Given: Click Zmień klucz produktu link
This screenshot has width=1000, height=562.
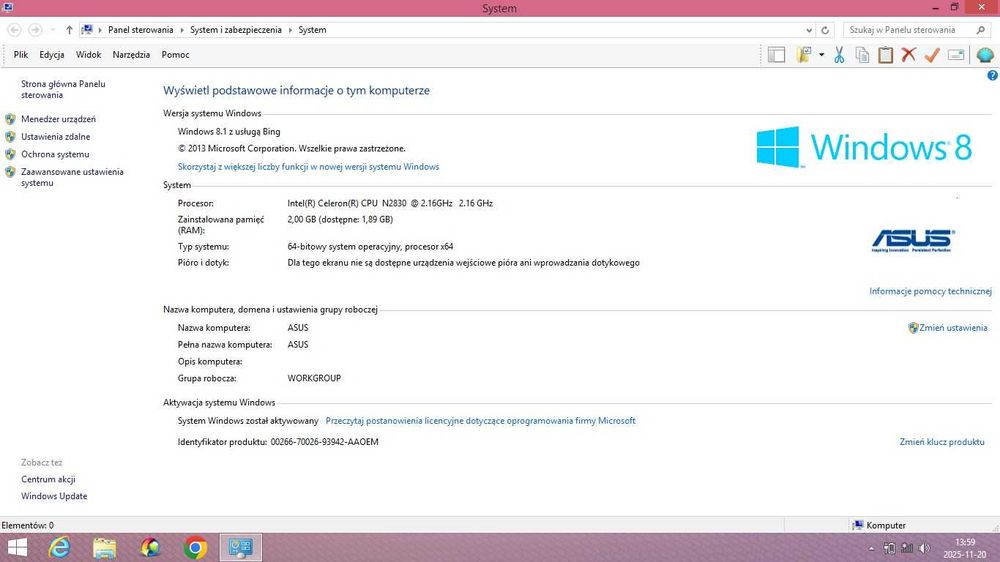Looking at the screenshot, I should [x=942, y=442].
